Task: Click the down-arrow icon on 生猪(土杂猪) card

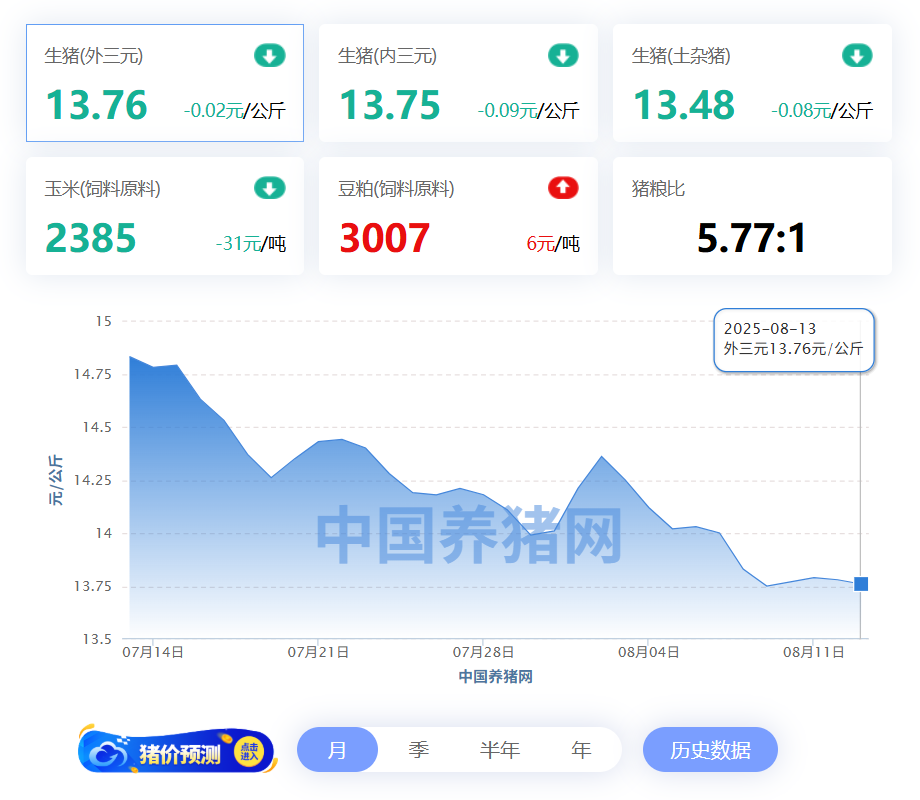Action: pos(857,56)
